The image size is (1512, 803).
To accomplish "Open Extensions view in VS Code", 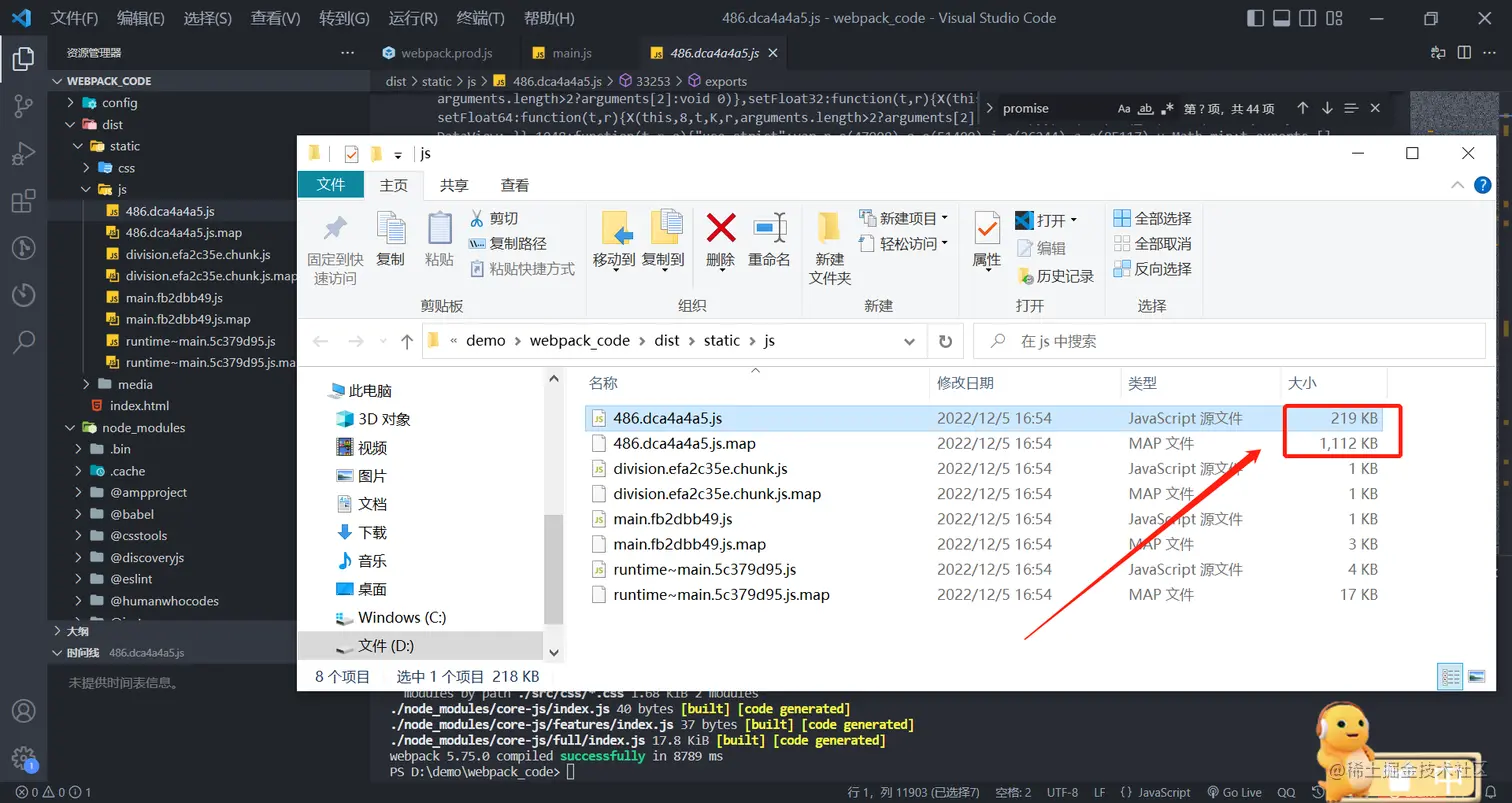I will (23, 201).
